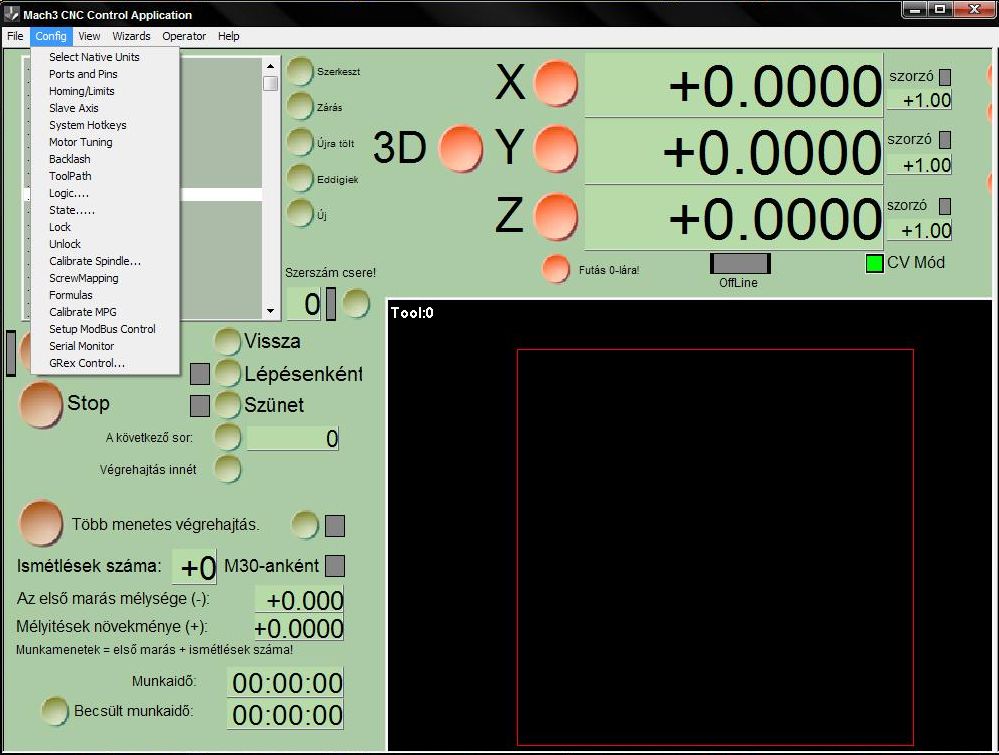Click the Eddigiek round button
This screenshot has width=999, height=755.
pos(299,178)
